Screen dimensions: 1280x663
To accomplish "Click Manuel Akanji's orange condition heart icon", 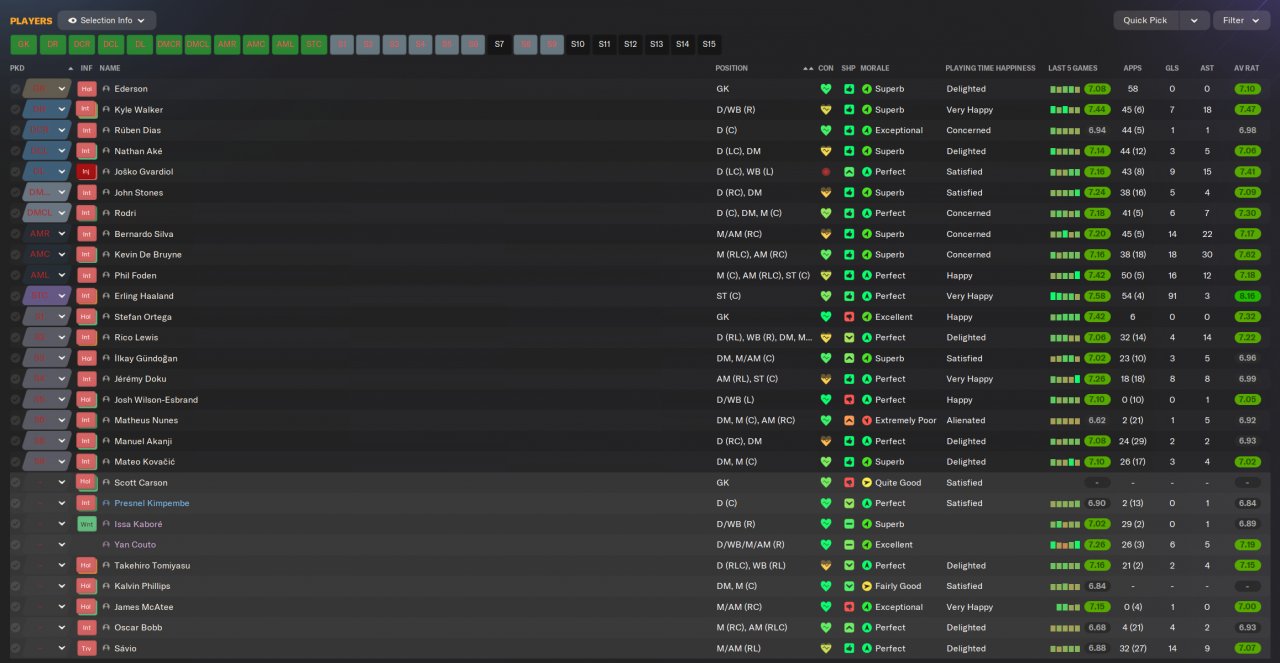I will coord(826,441).
